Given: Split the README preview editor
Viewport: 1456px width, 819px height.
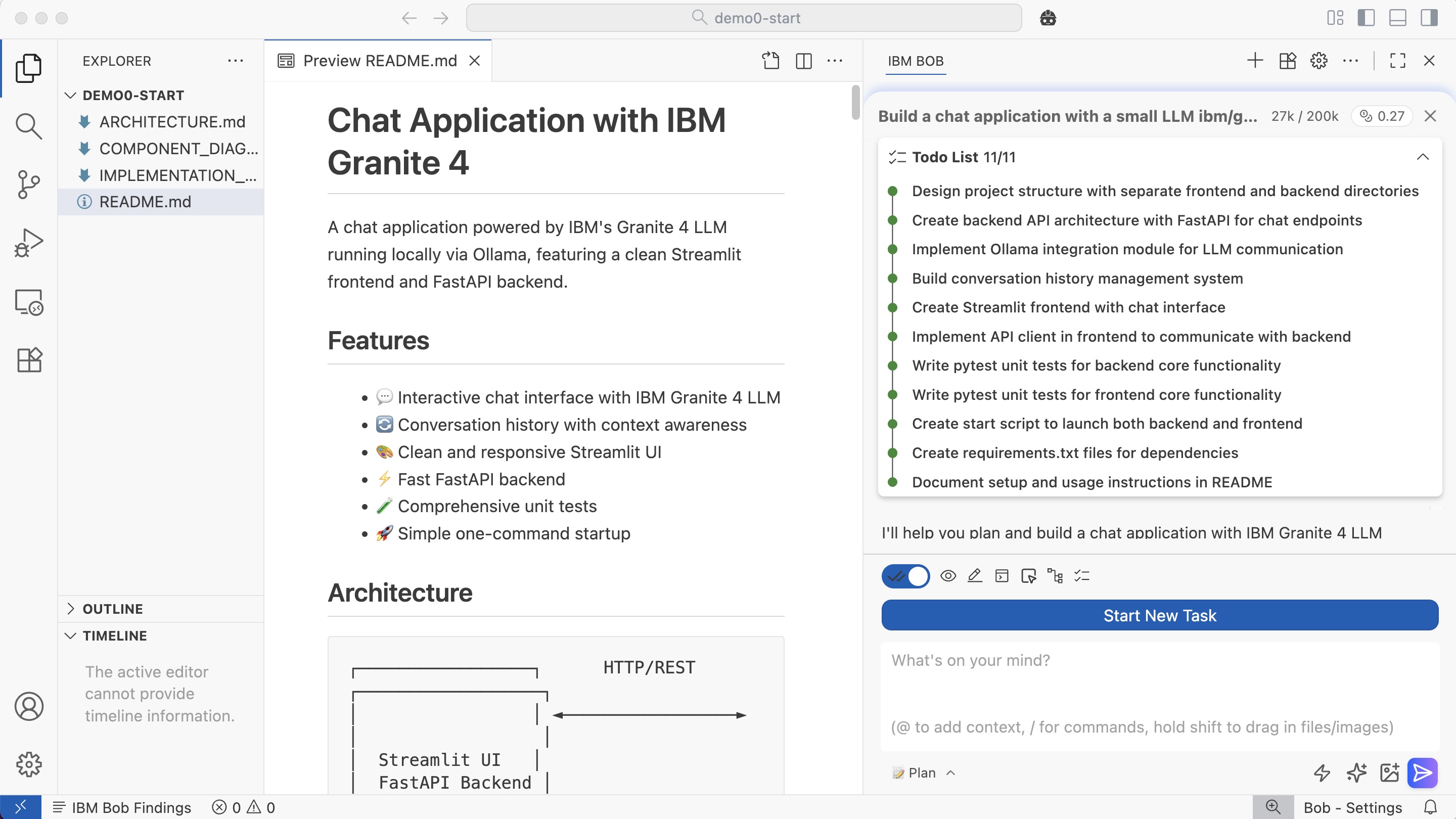Looking at the screenshot, I should (x=803, y=61).
